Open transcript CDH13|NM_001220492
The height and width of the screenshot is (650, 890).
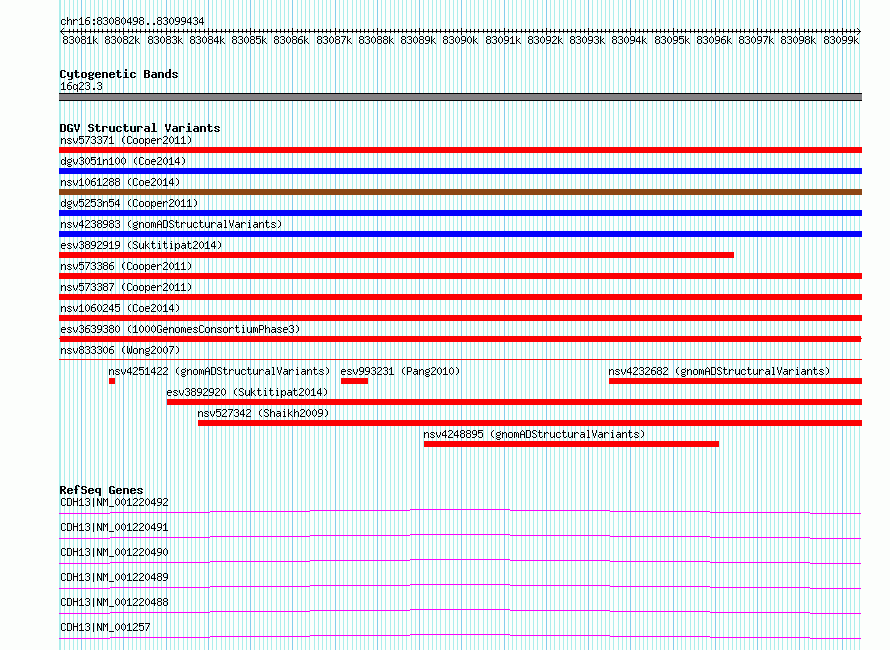click(x=114, y=502)
